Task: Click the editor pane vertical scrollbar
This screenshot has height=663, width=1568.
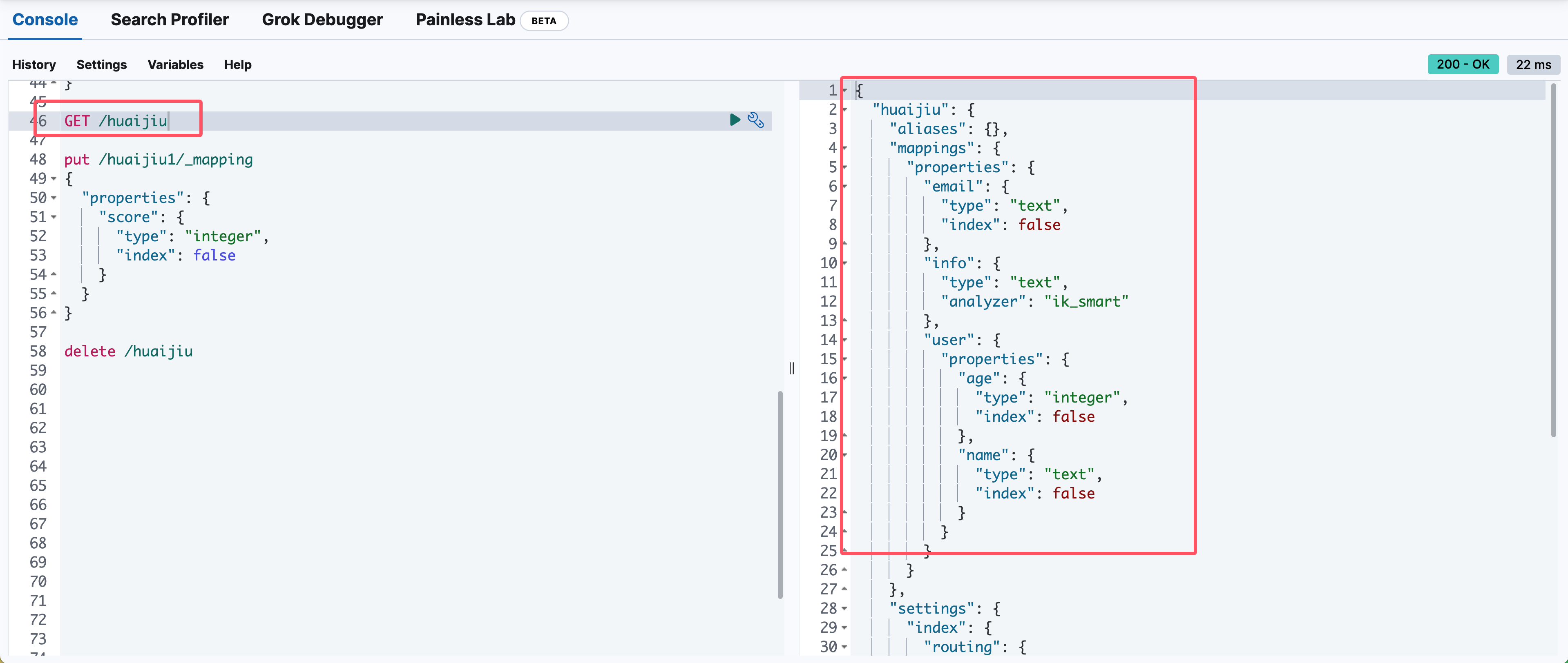Action: [780, 494]
